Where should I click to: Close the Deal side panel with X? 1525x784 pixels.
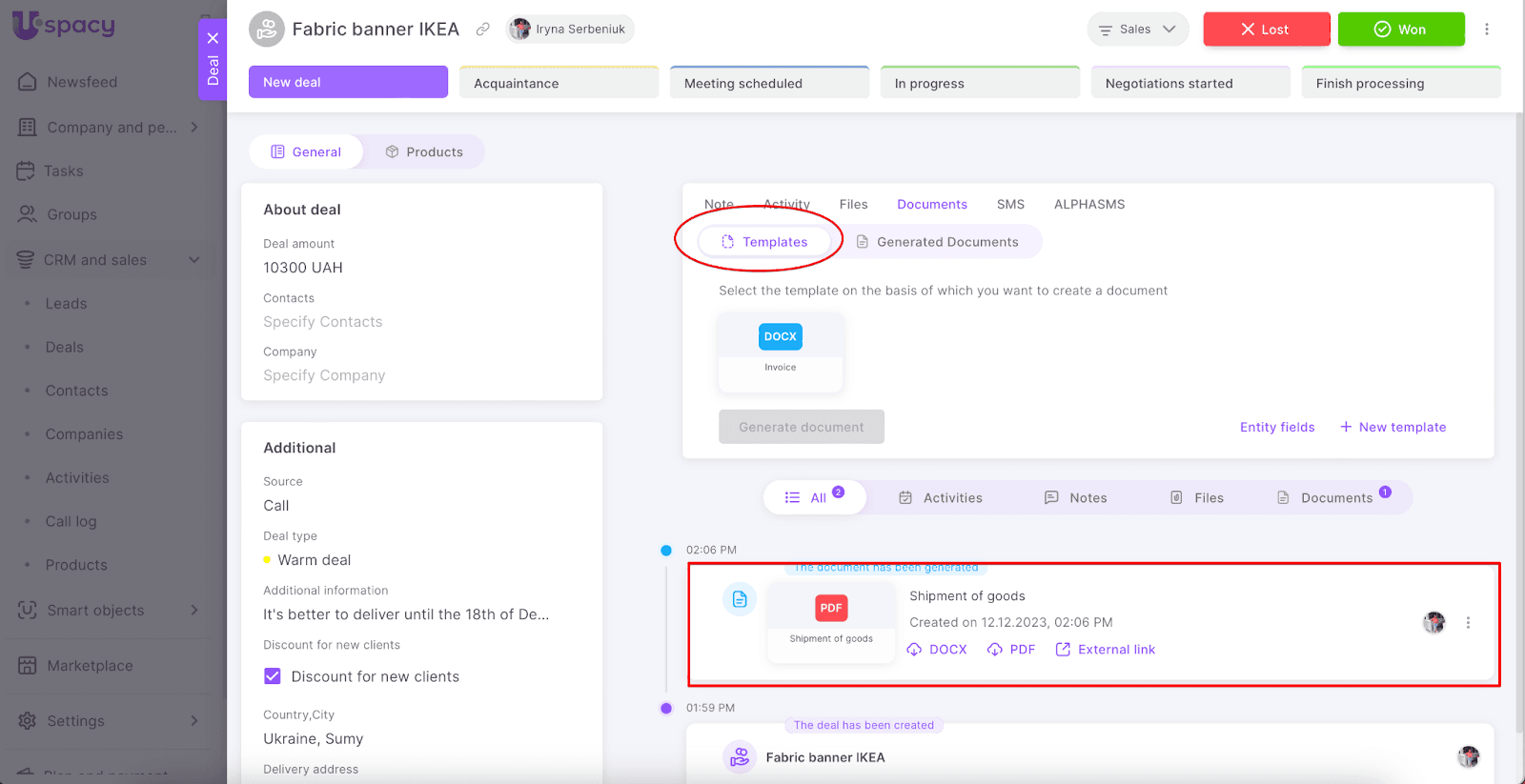pos(213,38)
